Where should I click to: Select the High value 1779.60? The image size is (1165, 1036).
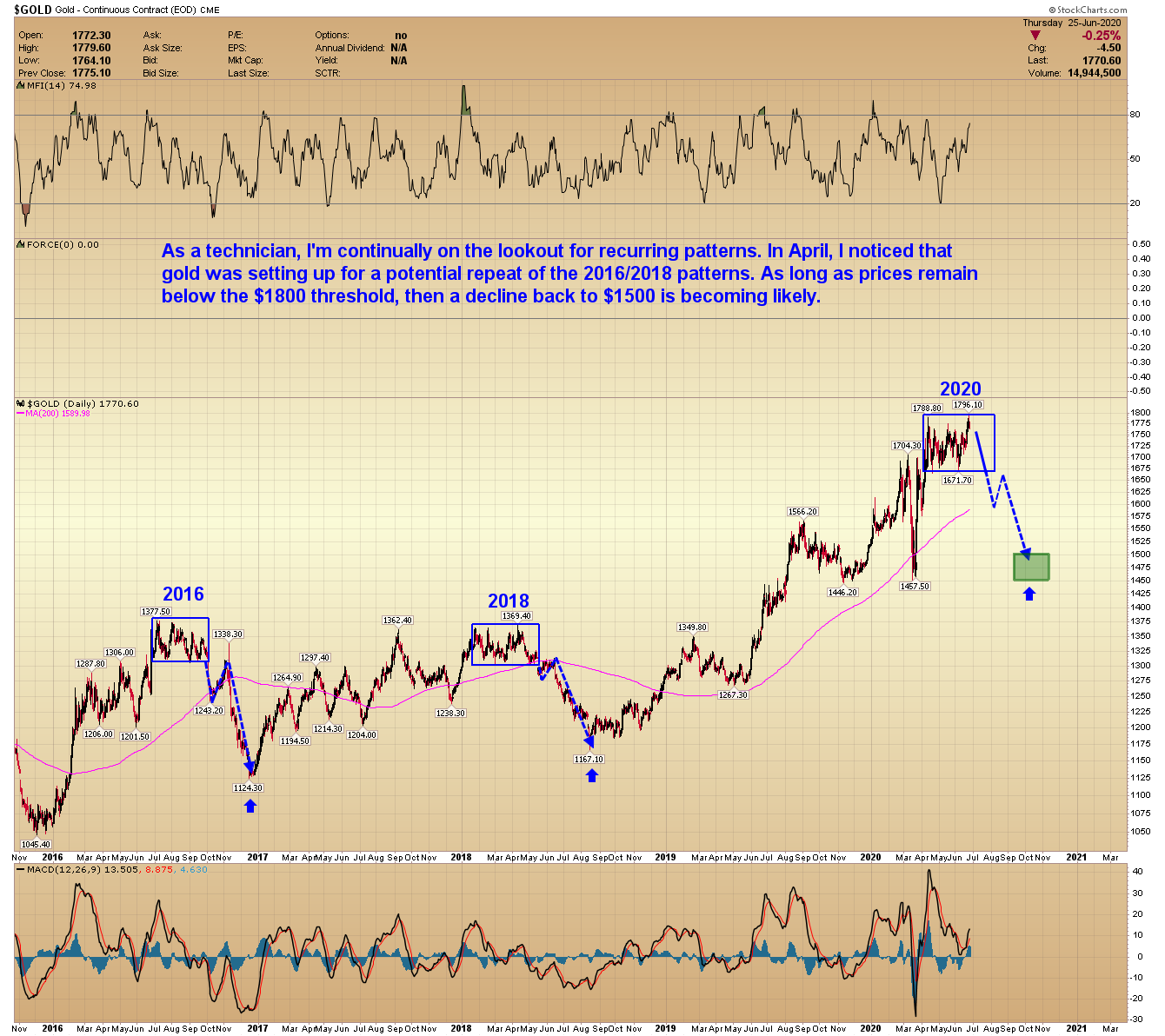91,48
